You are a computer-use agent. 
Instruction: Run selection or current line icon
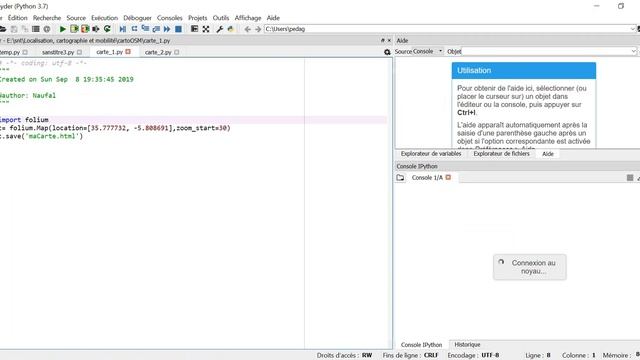(96, 29)
